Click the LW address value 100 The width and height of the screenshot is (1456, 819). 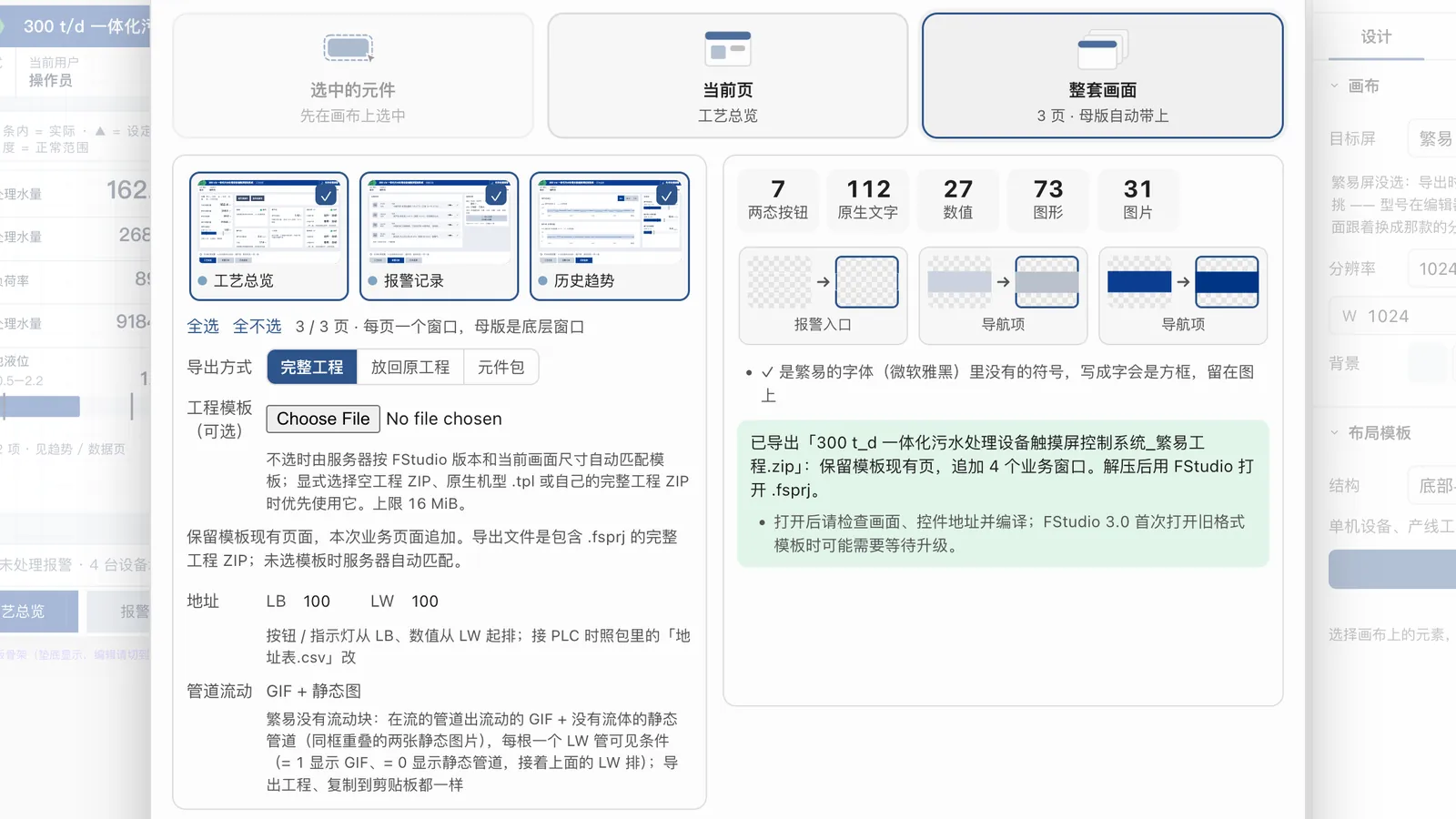425,602
